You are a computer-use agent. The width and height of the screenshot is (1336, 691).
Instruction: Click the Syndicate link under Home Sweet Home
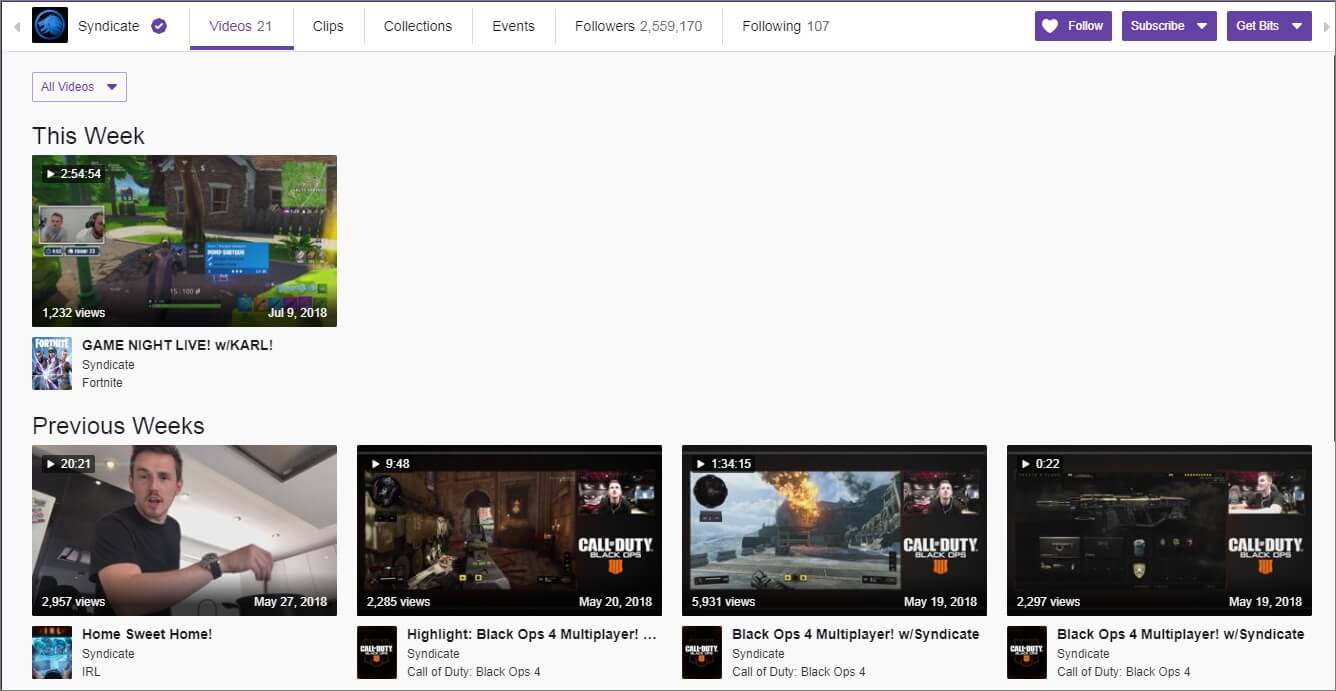pos(108,654)
